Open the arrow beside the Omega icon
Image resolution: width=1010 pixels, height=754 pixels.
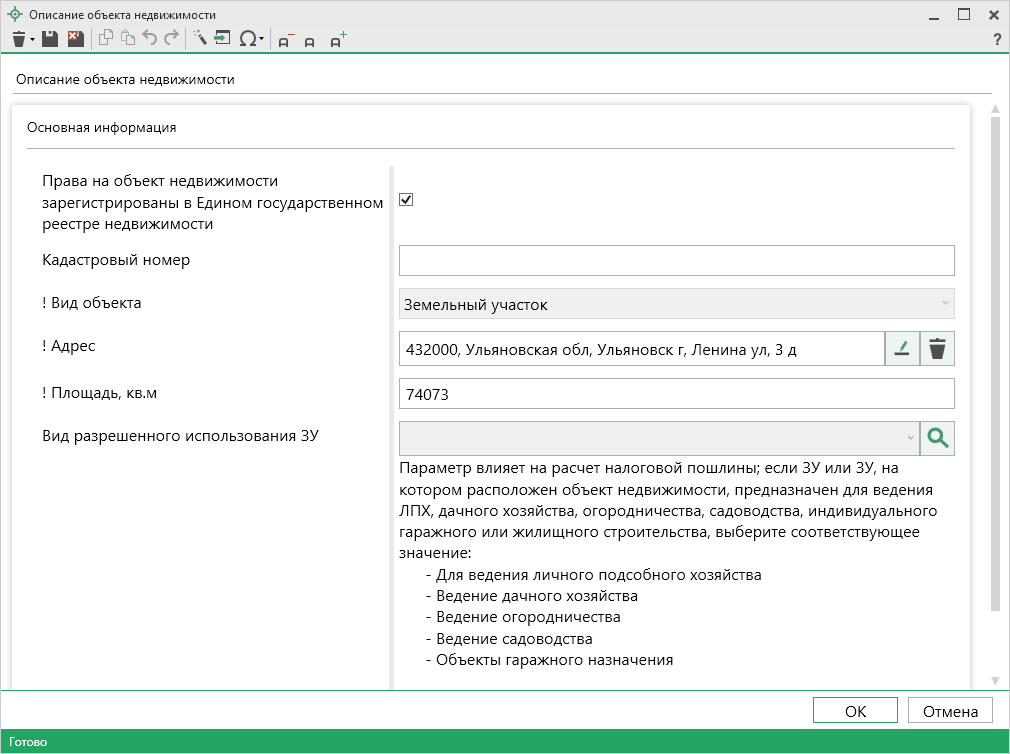(x=262, y=40)
